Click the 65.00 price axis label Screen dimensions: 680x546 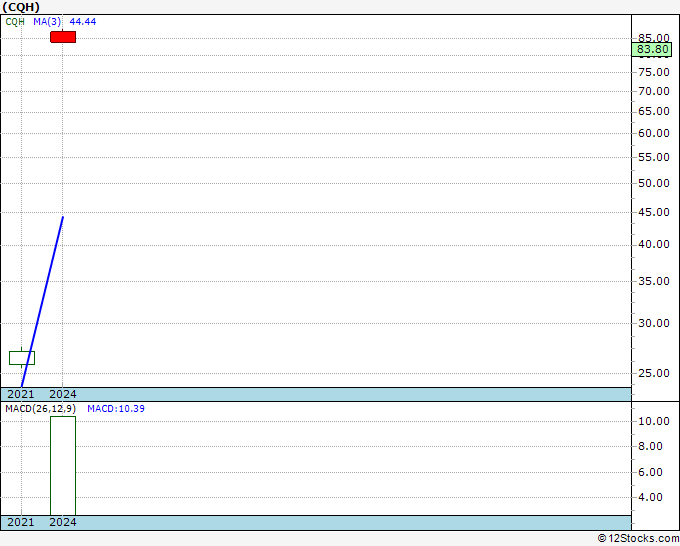[x=654, y=111]
